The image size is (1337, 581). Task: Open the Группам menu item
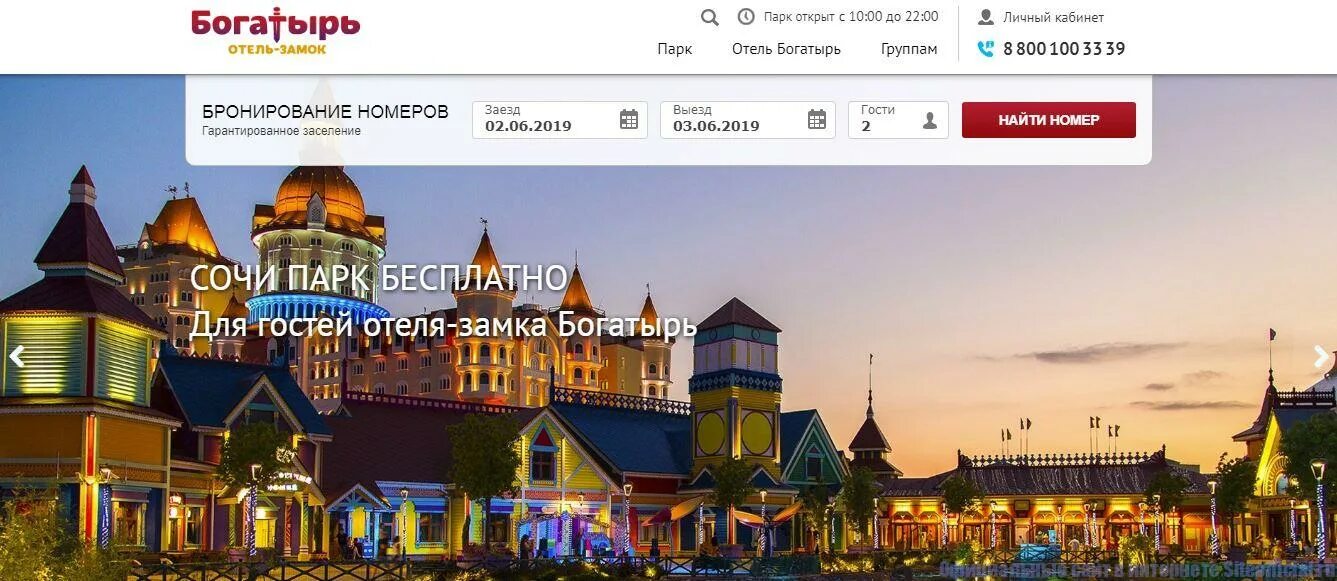pyautogui.click(x=909, y=49)
